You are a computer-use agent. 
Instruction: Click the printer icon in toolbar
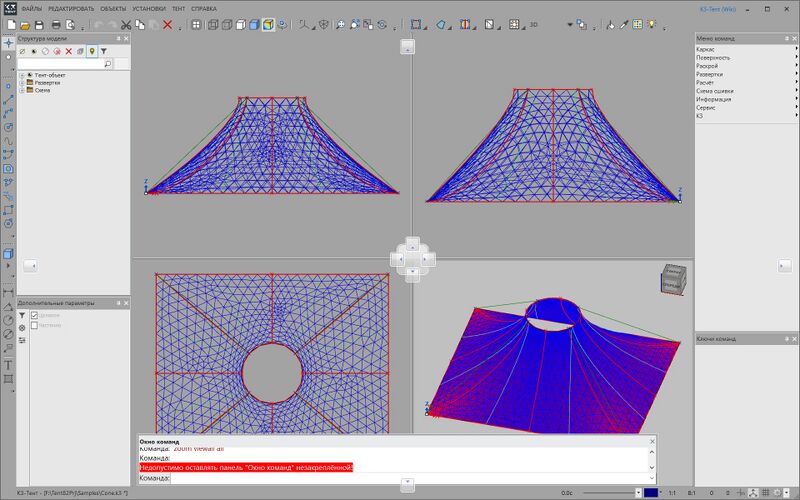pyautogui.click(x=56, y=24)
